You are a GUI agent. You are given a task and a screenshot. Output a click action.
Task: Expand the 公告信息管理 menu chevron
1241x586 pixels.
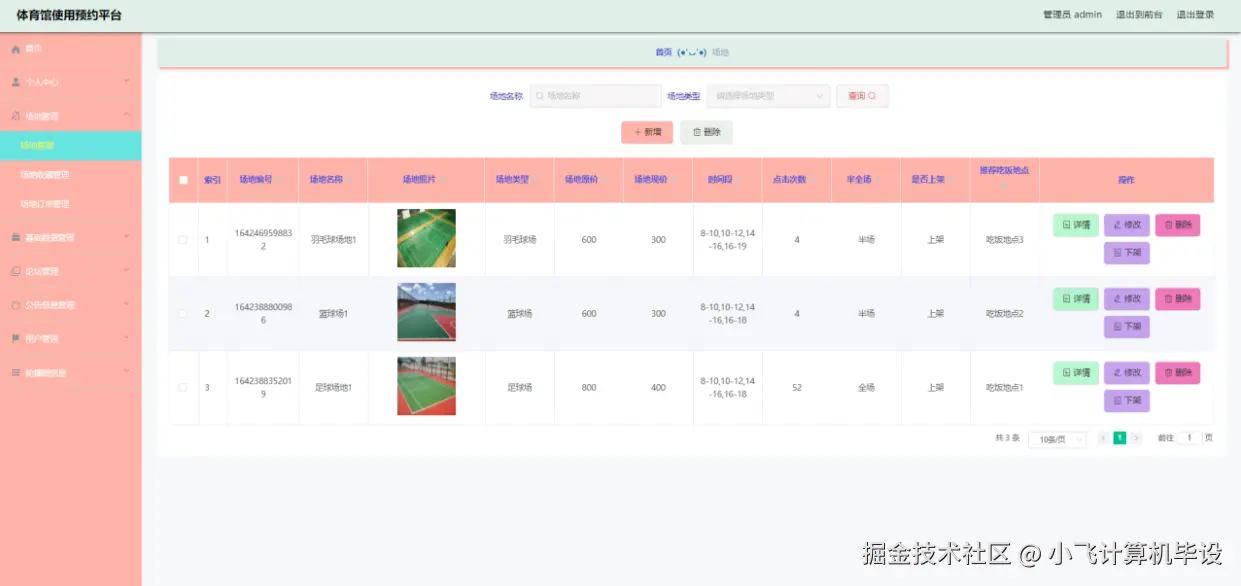(x=126, y=304)
